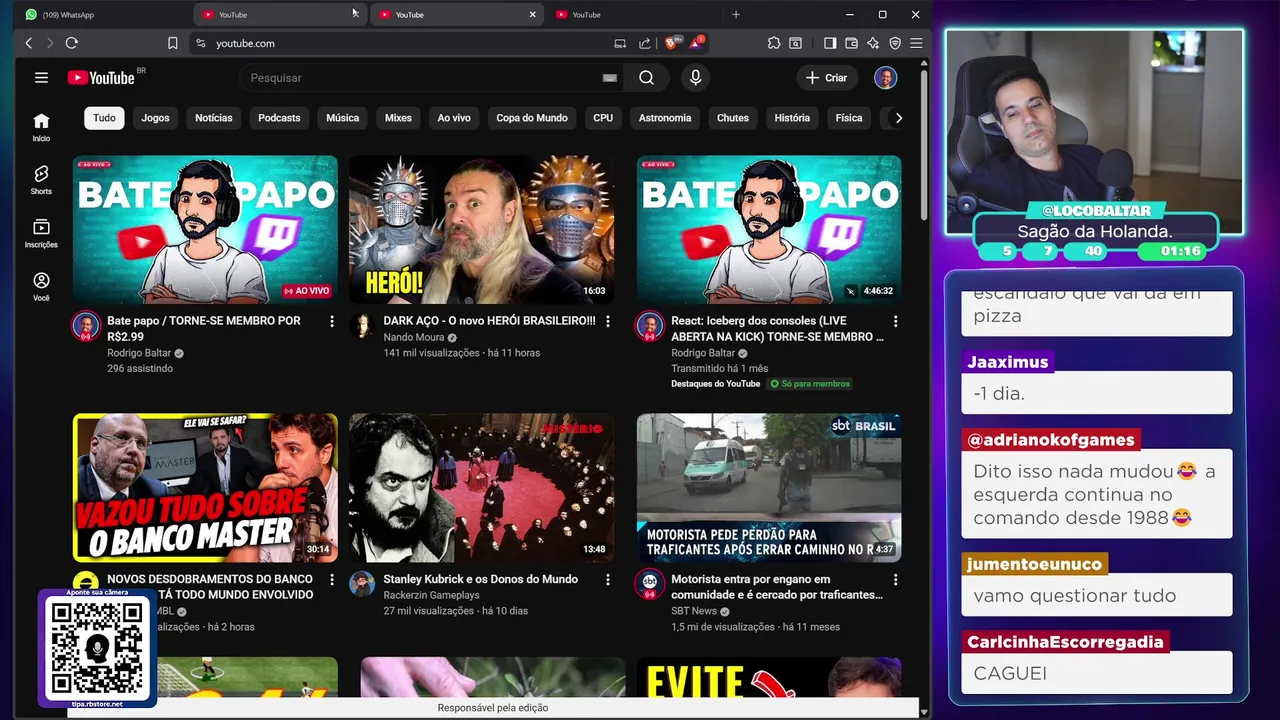Image resolution: width=1280 pixels, height=720 pixels.
Task: Go to Início in the sidebar
Action: click(x=41, y=127)
